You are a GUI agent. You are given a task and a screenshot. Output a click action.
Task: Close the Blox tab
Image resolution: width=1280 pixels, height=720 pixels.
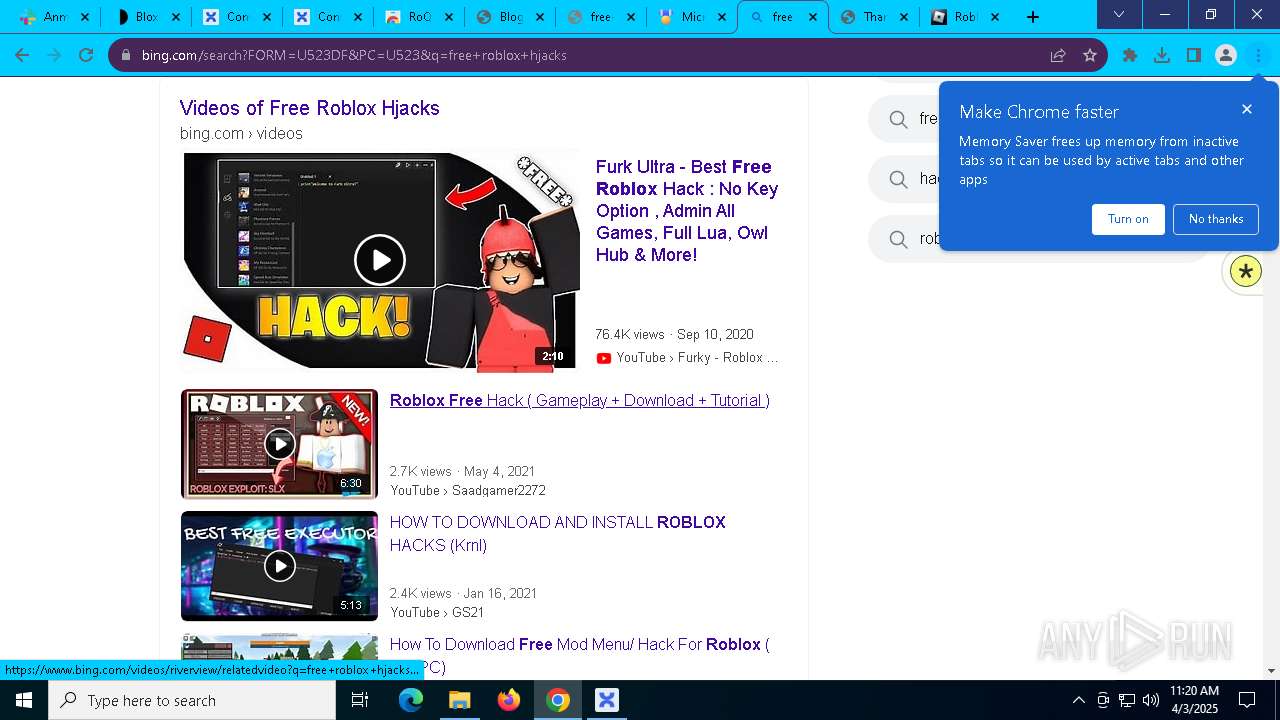[176, 17]
